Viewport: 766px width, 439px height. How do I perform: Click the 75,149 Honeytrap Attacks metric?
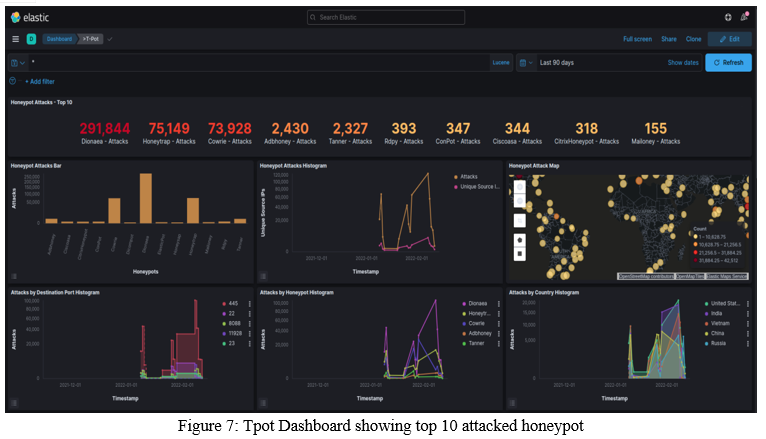pos(169,133)
